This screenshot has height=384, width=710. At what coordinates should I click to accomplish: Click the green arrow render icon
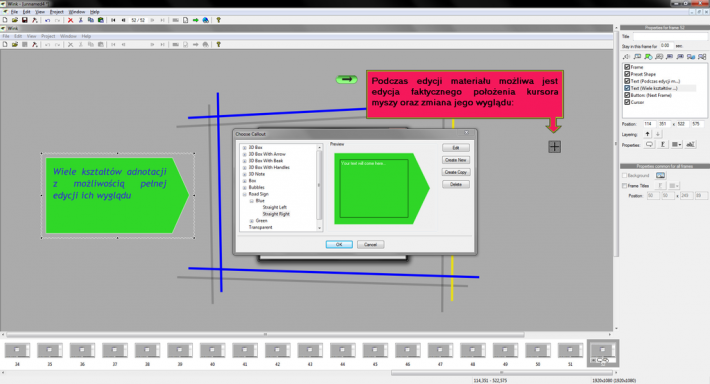click(x=196, y=20)
